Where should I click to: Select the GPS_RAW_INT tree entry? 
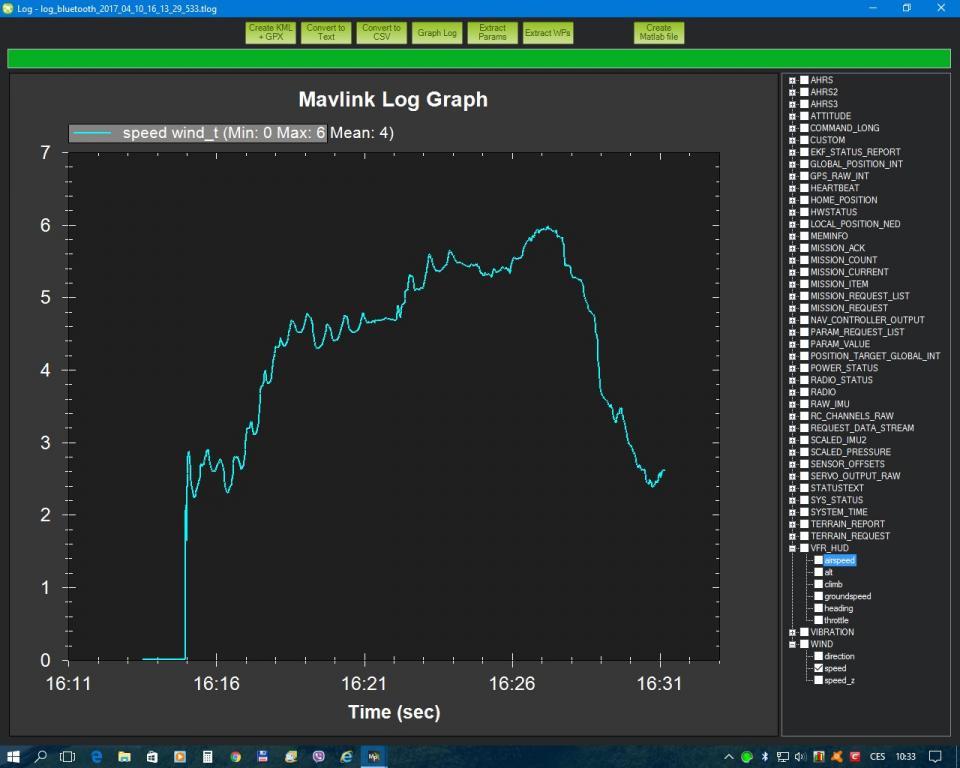pyautogui.click(x=839, y=176)
